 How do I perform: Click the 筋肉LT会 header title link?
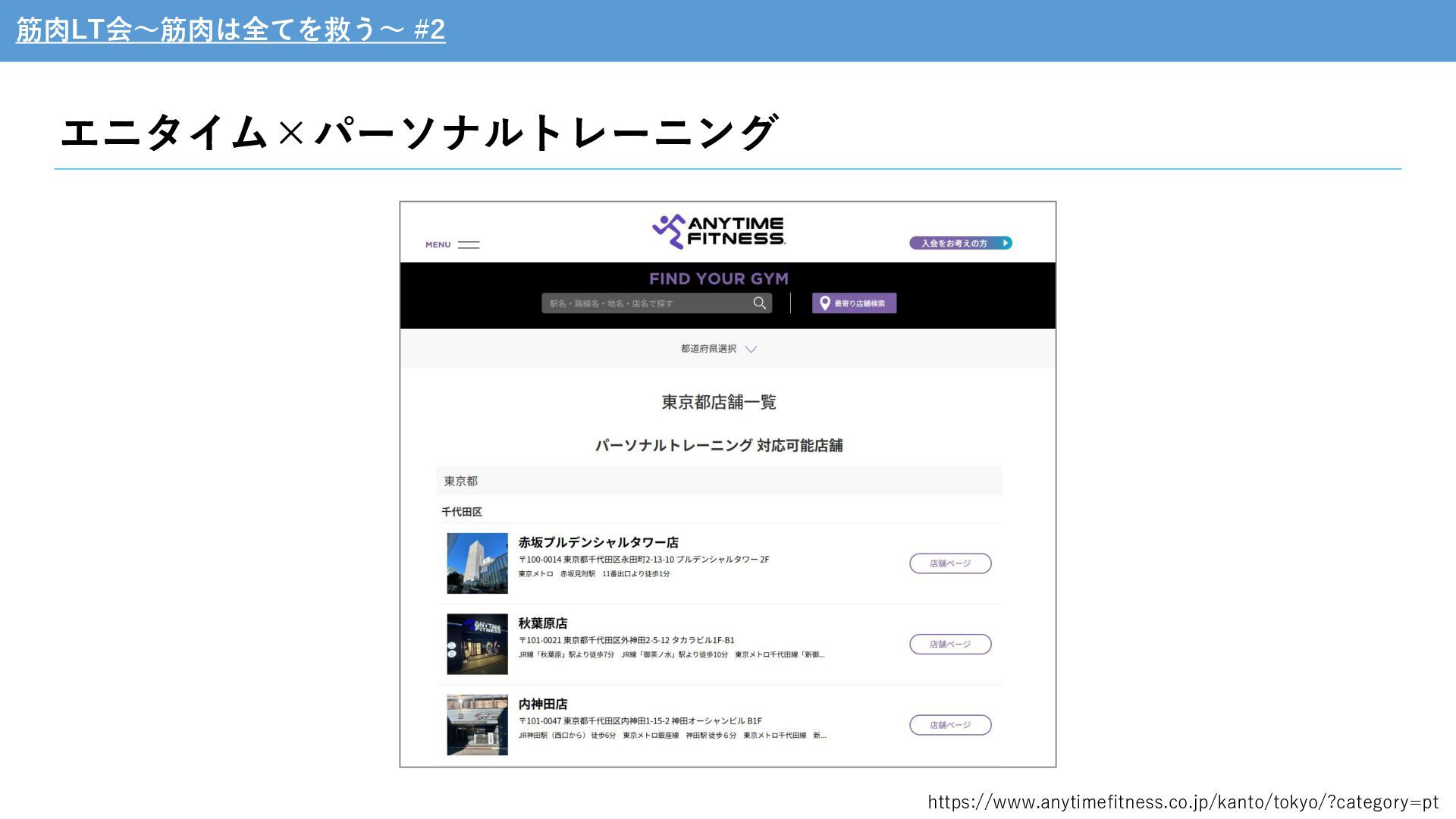[x=230, y=30]
